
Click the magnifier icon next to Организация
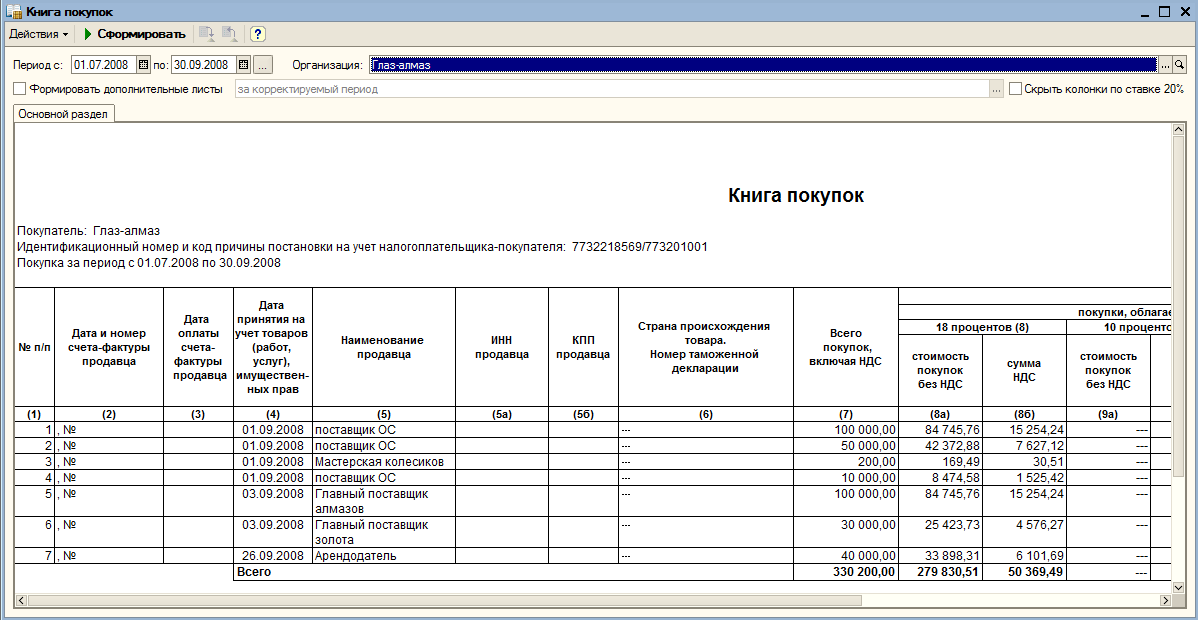pos(1178,65)
